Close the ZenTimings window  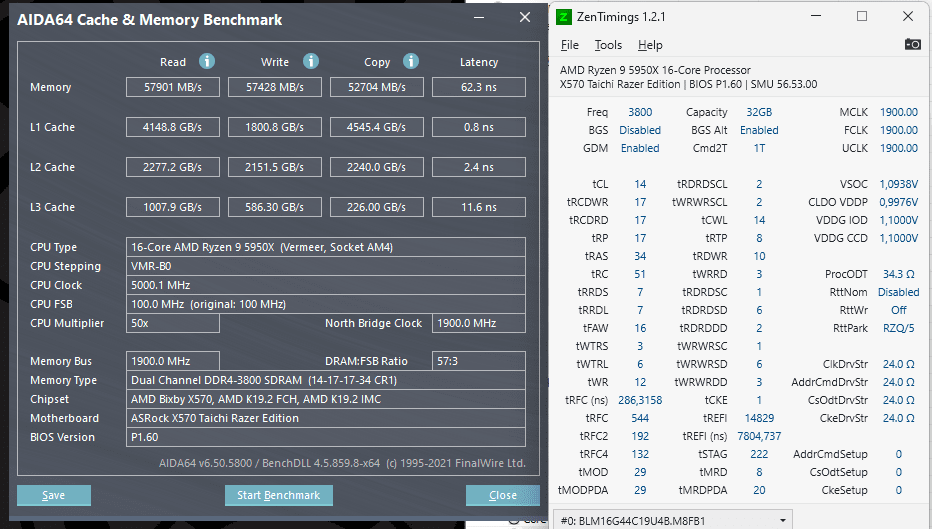click(x=908, y=17)
